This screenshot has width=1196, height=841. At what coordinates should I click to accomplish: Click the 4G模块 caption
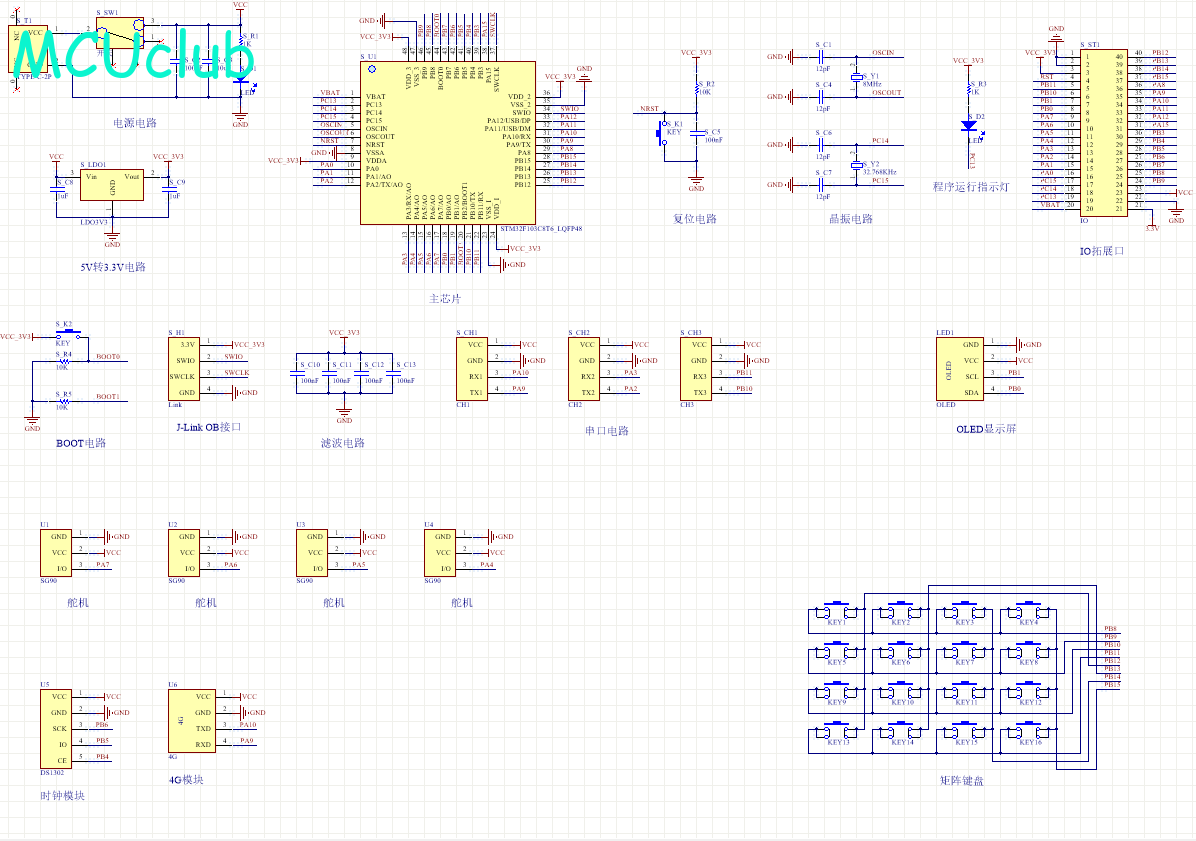[x=186, y=780]
